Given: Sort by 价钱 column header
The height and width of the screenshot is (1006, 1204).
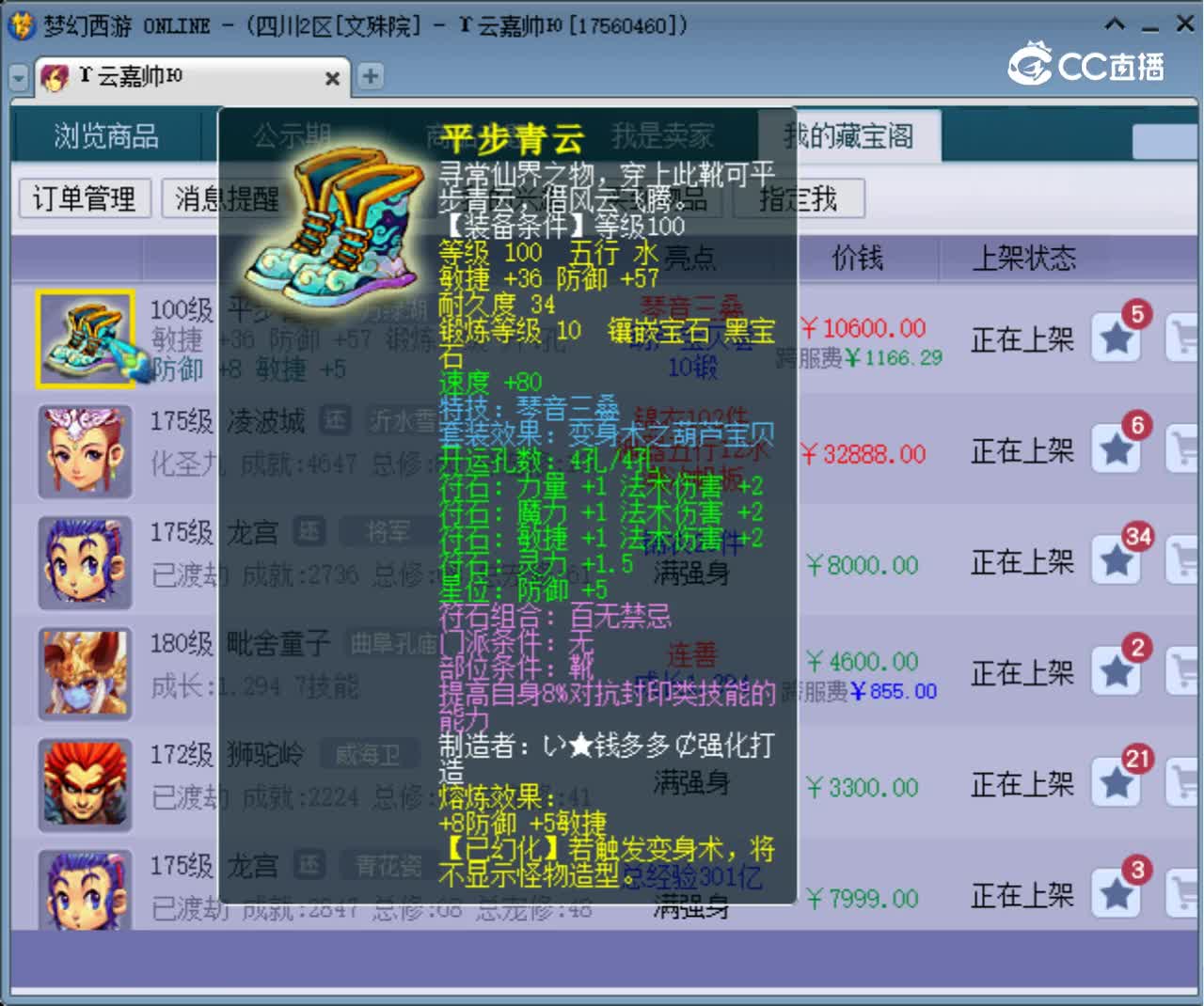Looking at the screenshot, I should (857, 258).
